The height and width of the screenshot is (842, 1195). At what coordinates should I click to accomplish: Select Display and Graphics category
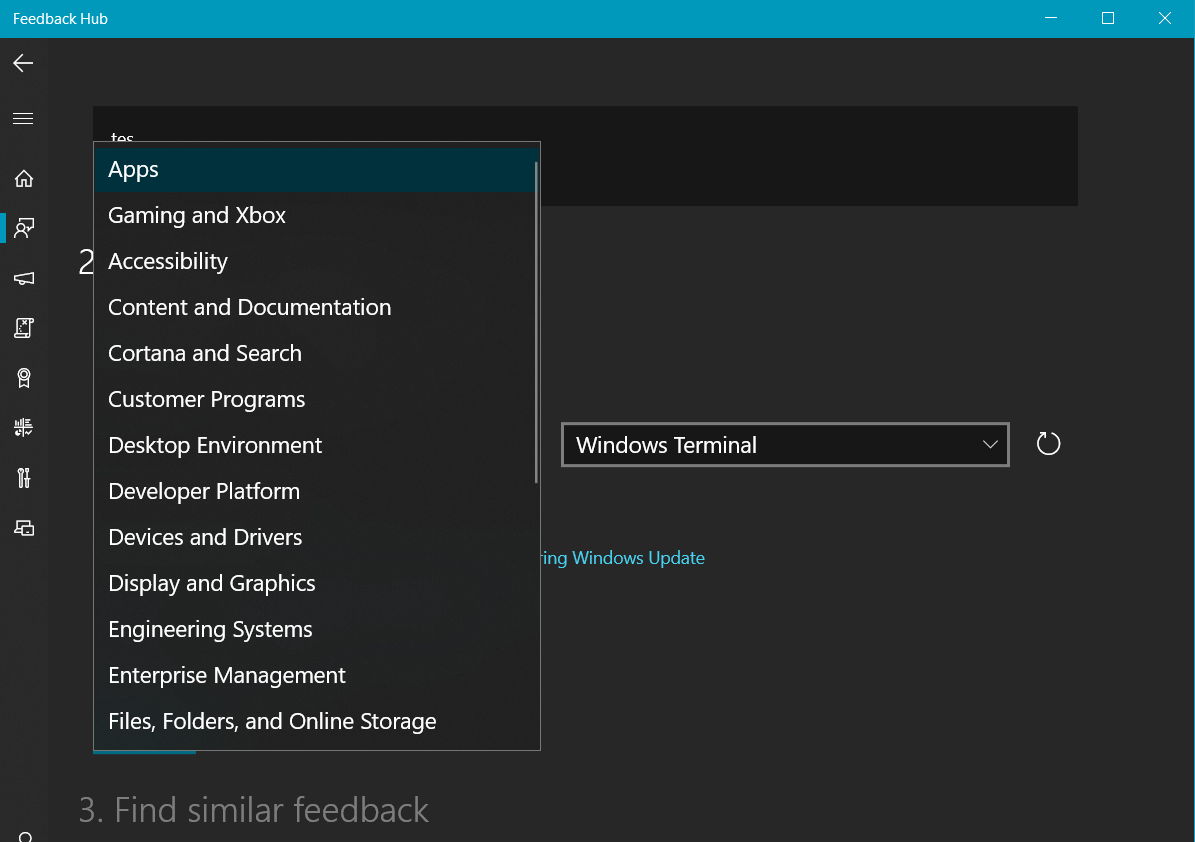[x=315, y=583]
